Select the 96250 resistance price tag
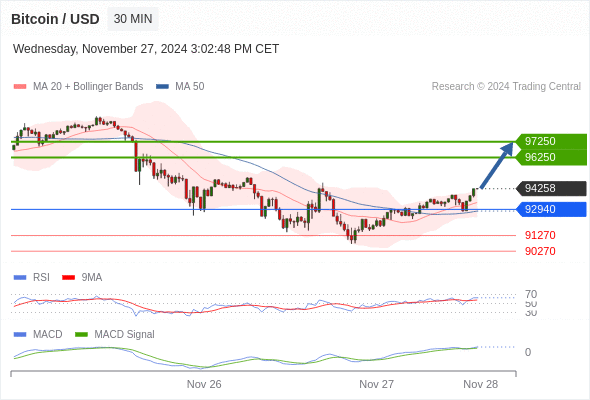This screenshot has width=590, height=400. tap(551, 157)
